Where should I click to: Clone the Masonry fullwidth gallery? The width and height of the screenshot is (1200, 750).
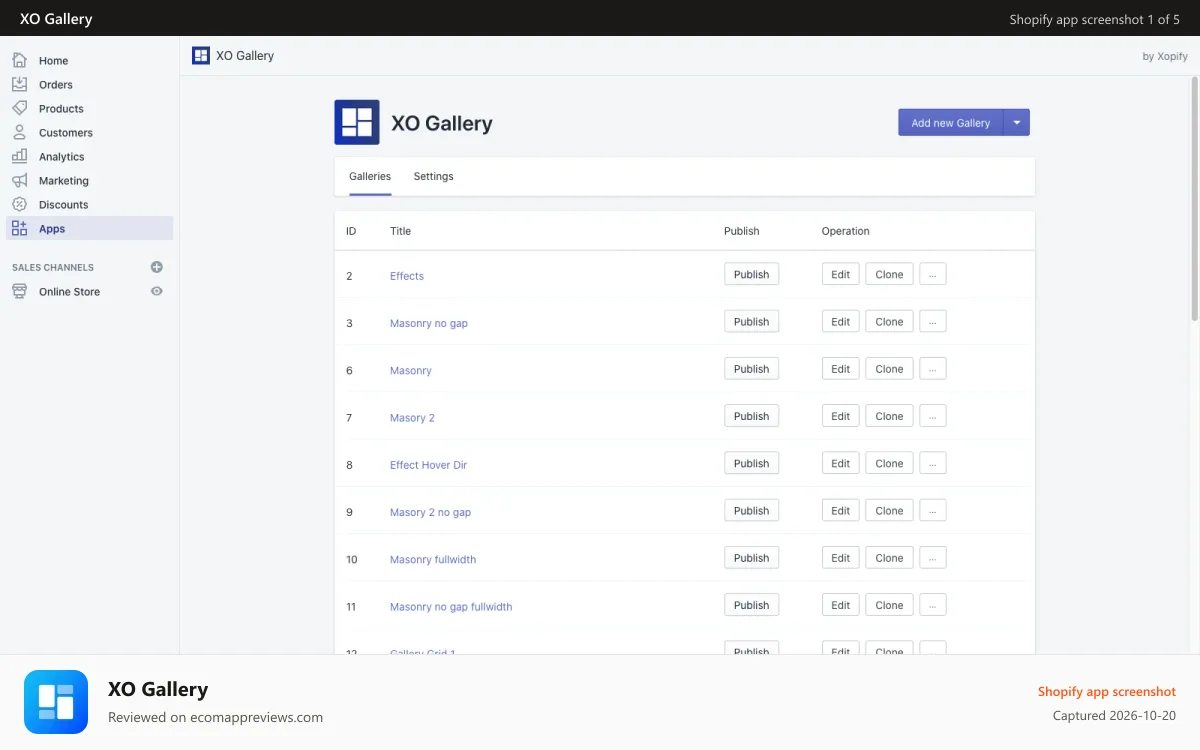click(x=889, y=557)
